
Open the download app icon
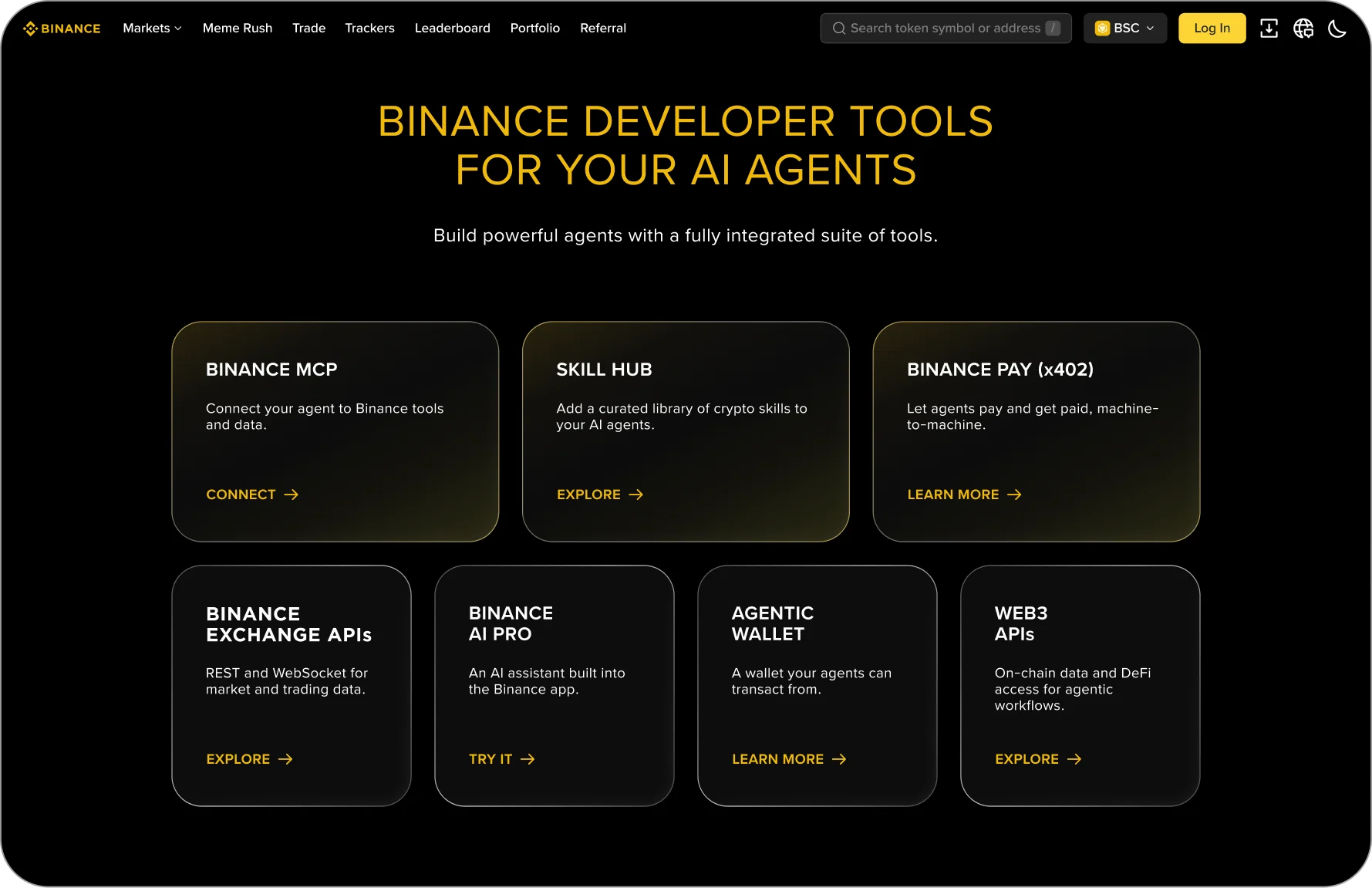pos(1269,29)
